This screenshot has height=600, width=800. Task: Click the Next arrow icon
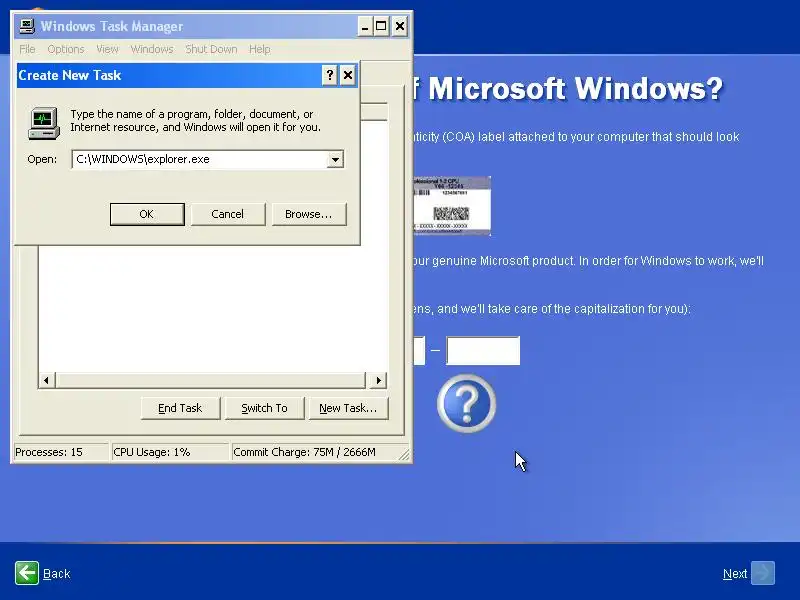[763, 573]
